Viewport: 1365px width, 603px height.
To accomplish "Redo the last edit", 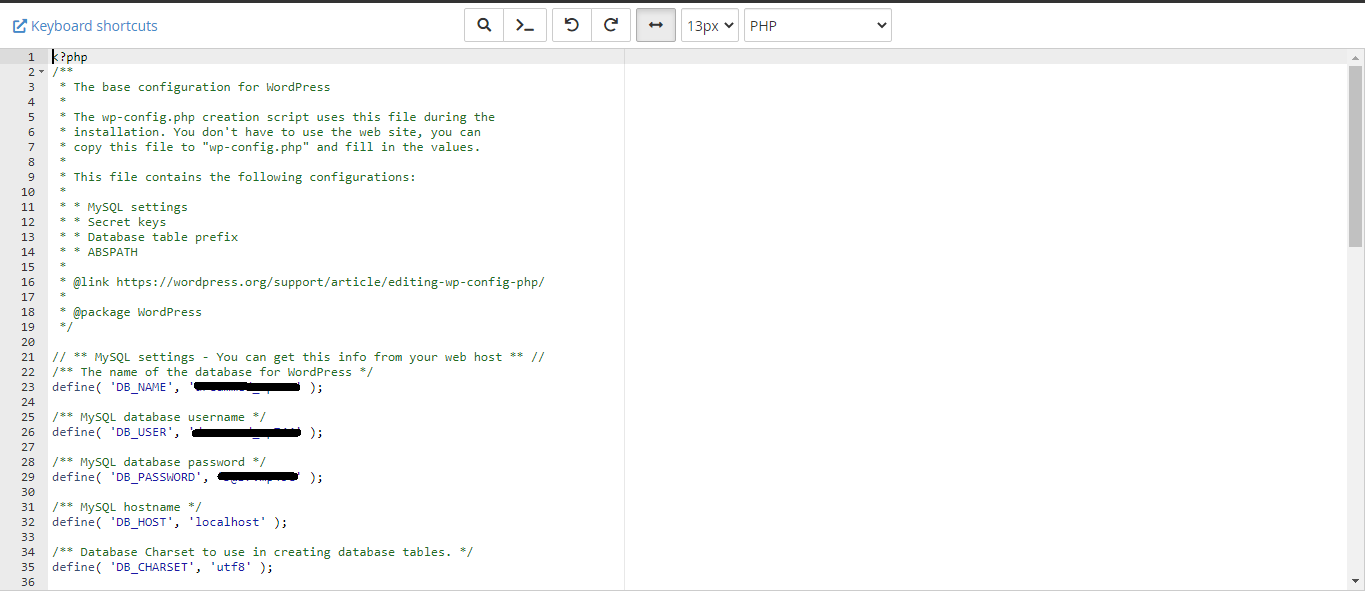I will point(611,26).
